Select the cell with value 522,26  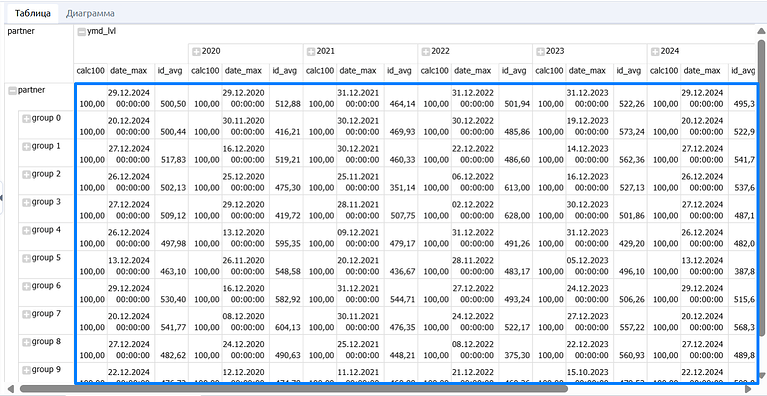[631, 97]
